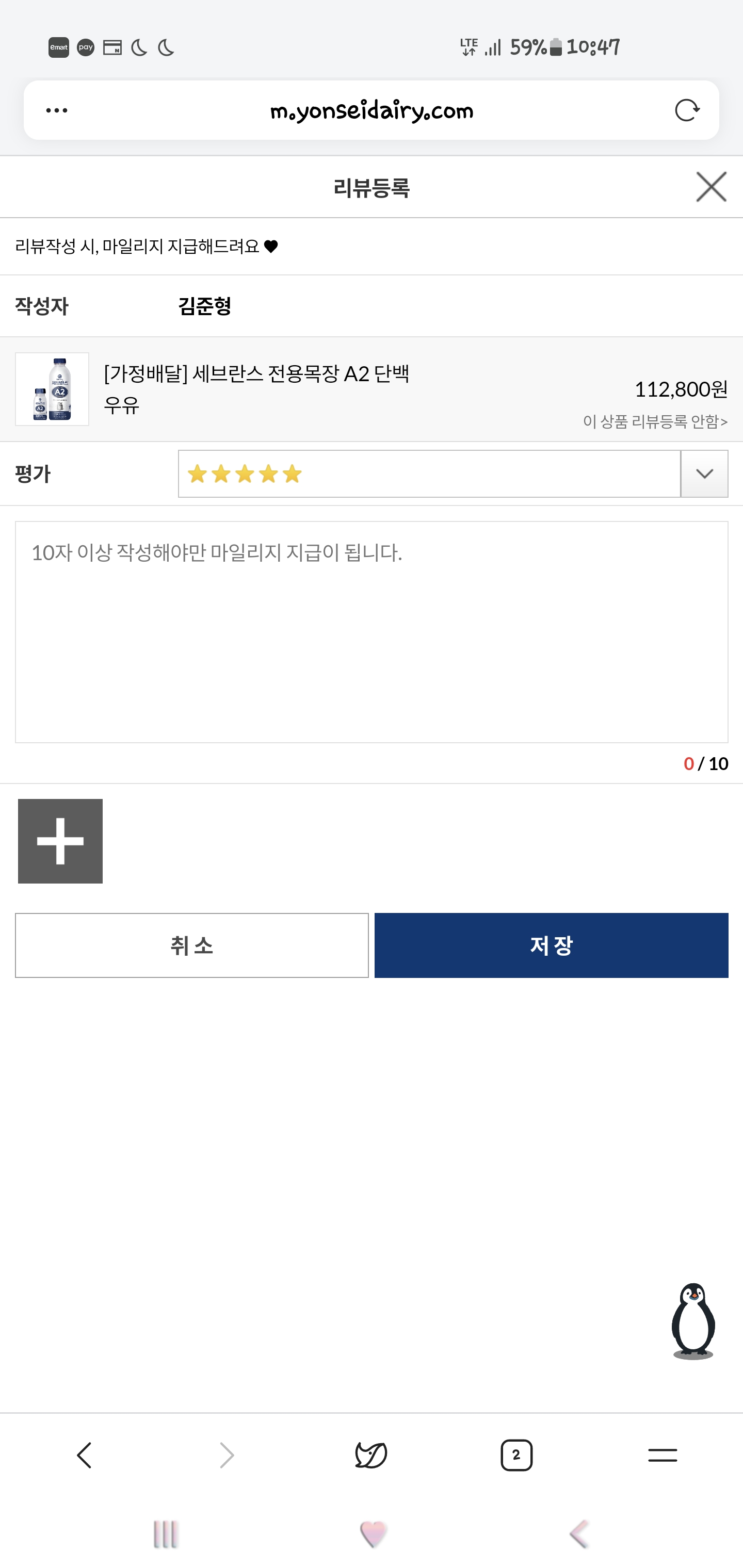The height and width of the screenshot is (1568, 743).
Task: Click the 이 상품 리뷰등록 안함 link
Action: click(x=655, y=421)
